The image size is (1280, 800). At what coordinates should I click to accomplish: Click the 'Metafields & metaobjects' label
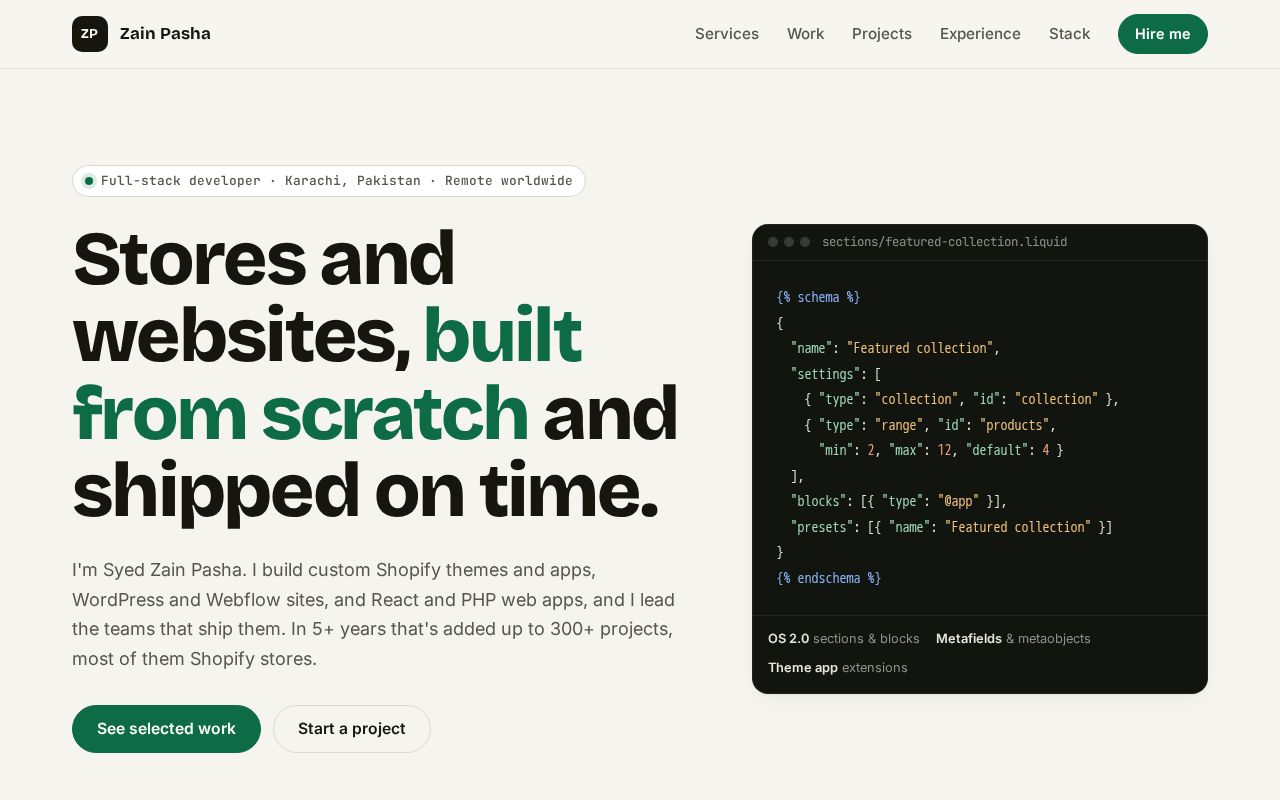pos(1013,639)
